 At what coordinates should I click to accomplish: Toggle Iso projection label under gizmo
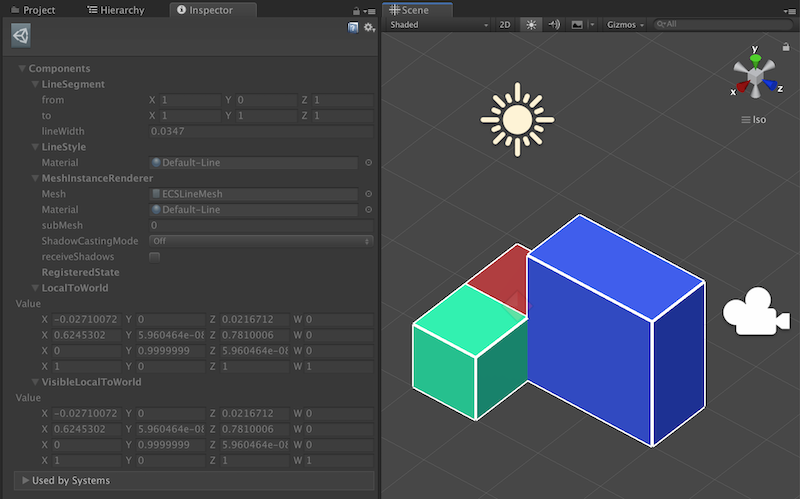click(754, 119)
